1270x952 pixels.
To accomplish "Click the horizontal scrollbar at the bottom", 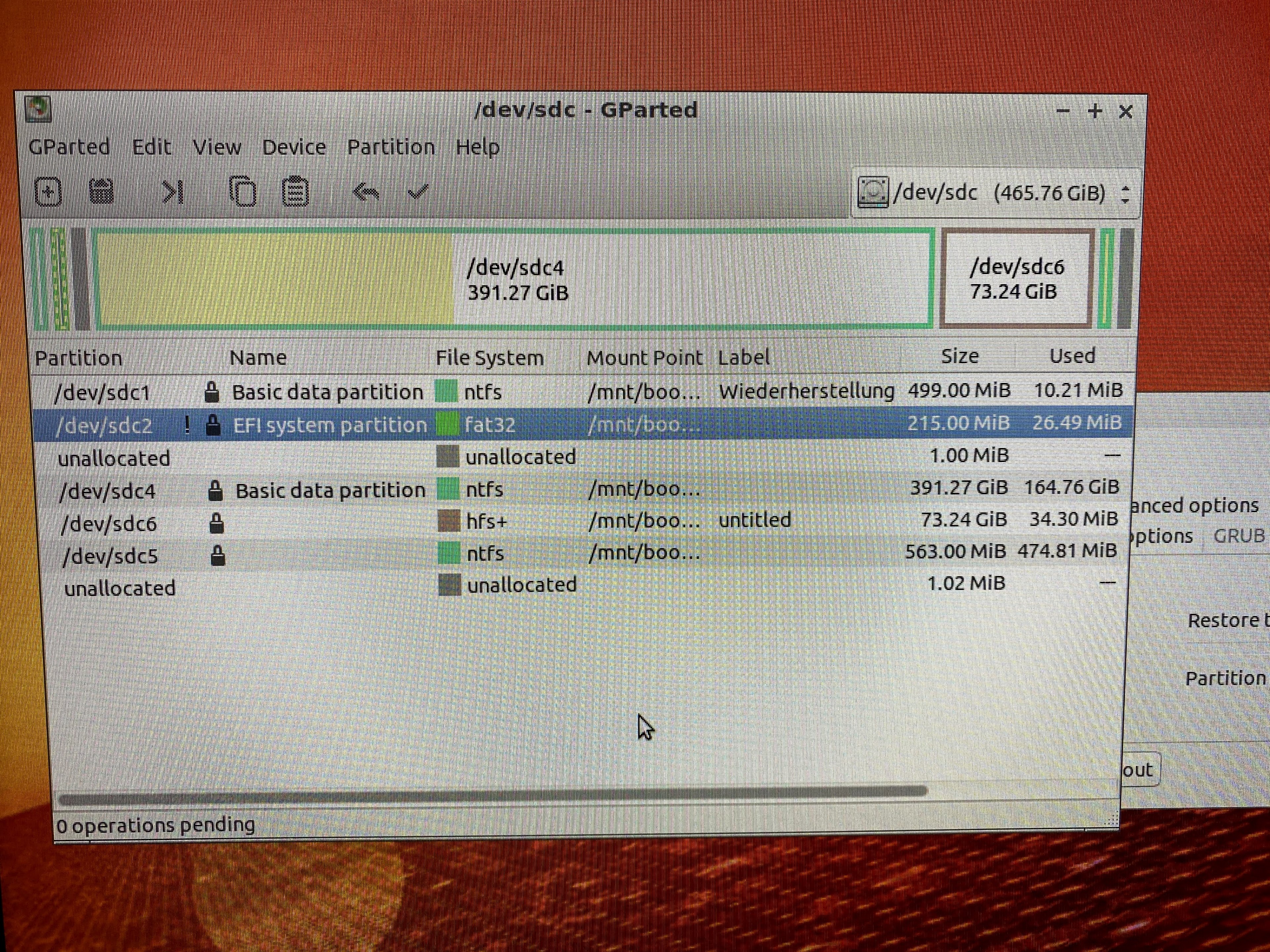I will click(x=492, y=794).
